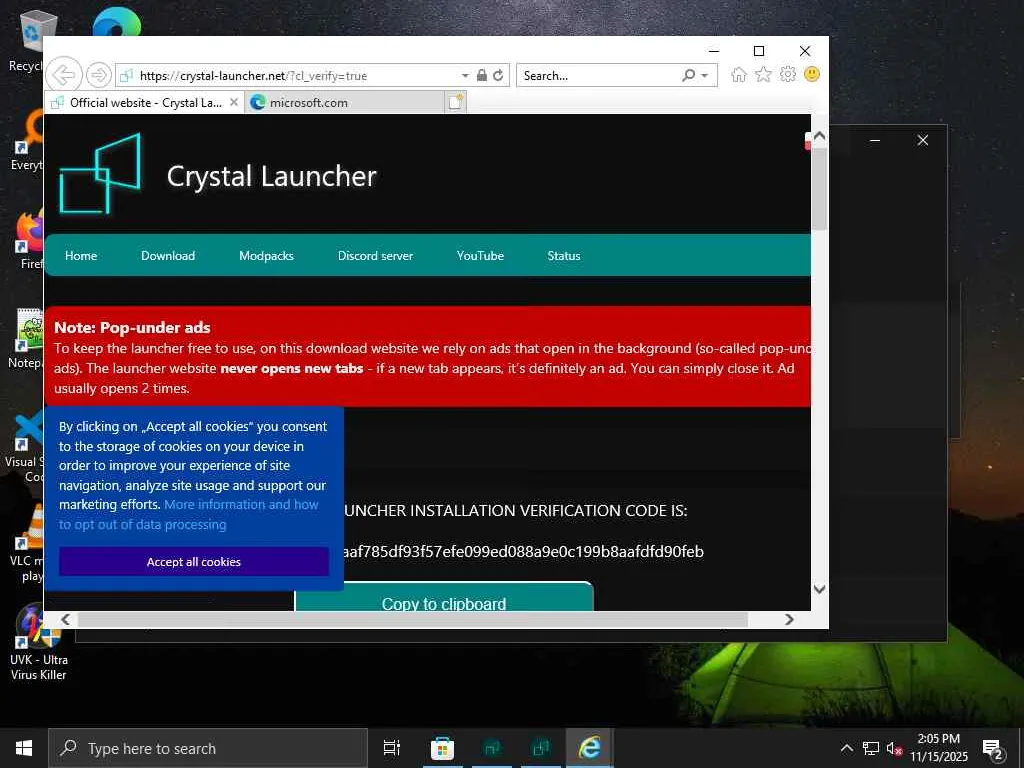The image size is (1024, 768).
Task: Click the second Crystal Launcher taskbar icon
Action: [x=541, y=748]
